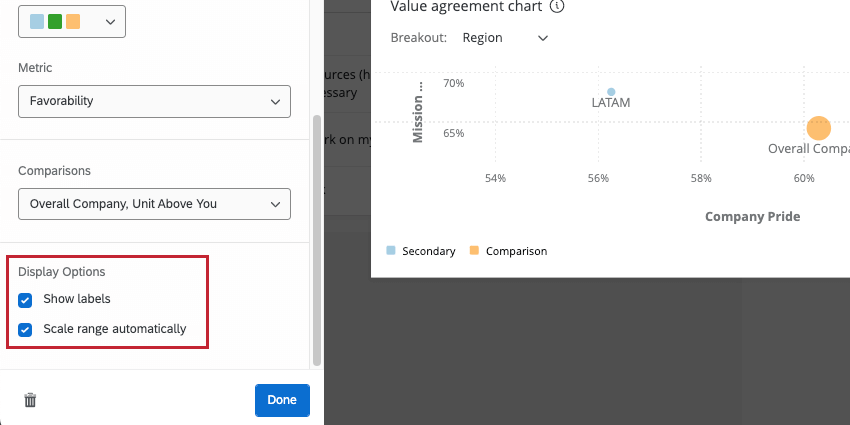Click the Mission vertical axis title

pyautogui.click(x=418, y=112)
